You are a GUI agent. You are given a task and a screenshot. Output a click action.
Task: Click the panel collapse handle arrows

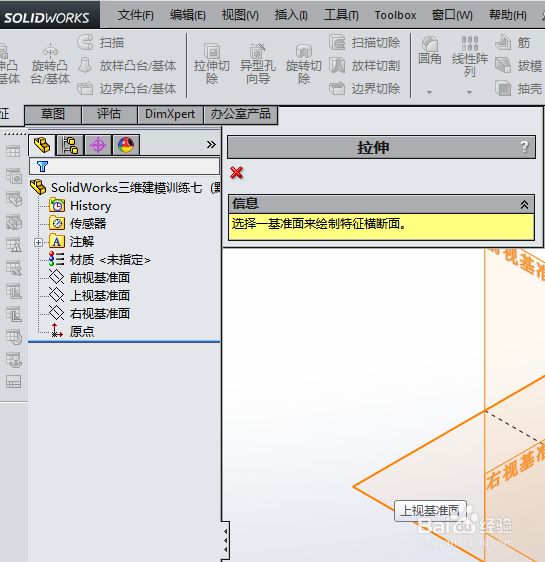tap(225, 540)
